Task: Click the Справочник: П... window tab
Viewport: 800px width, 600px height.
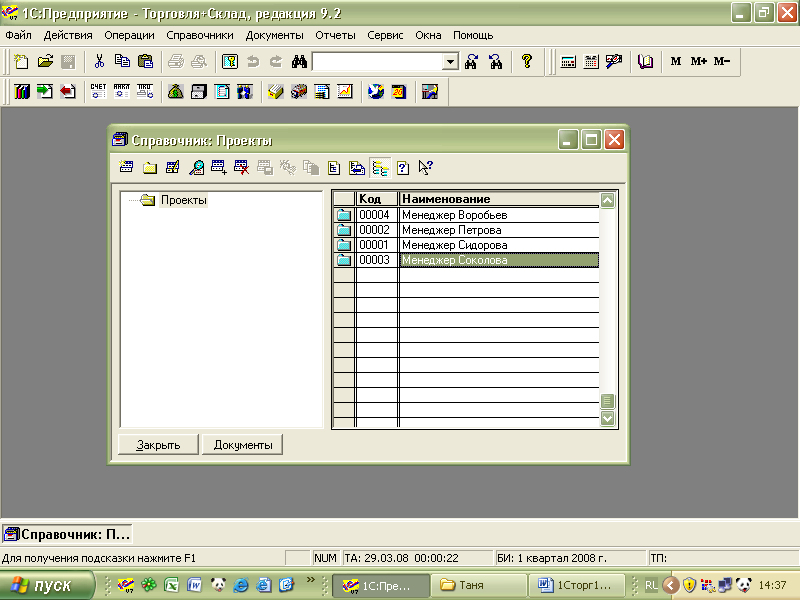Action: tap(67, 534)
